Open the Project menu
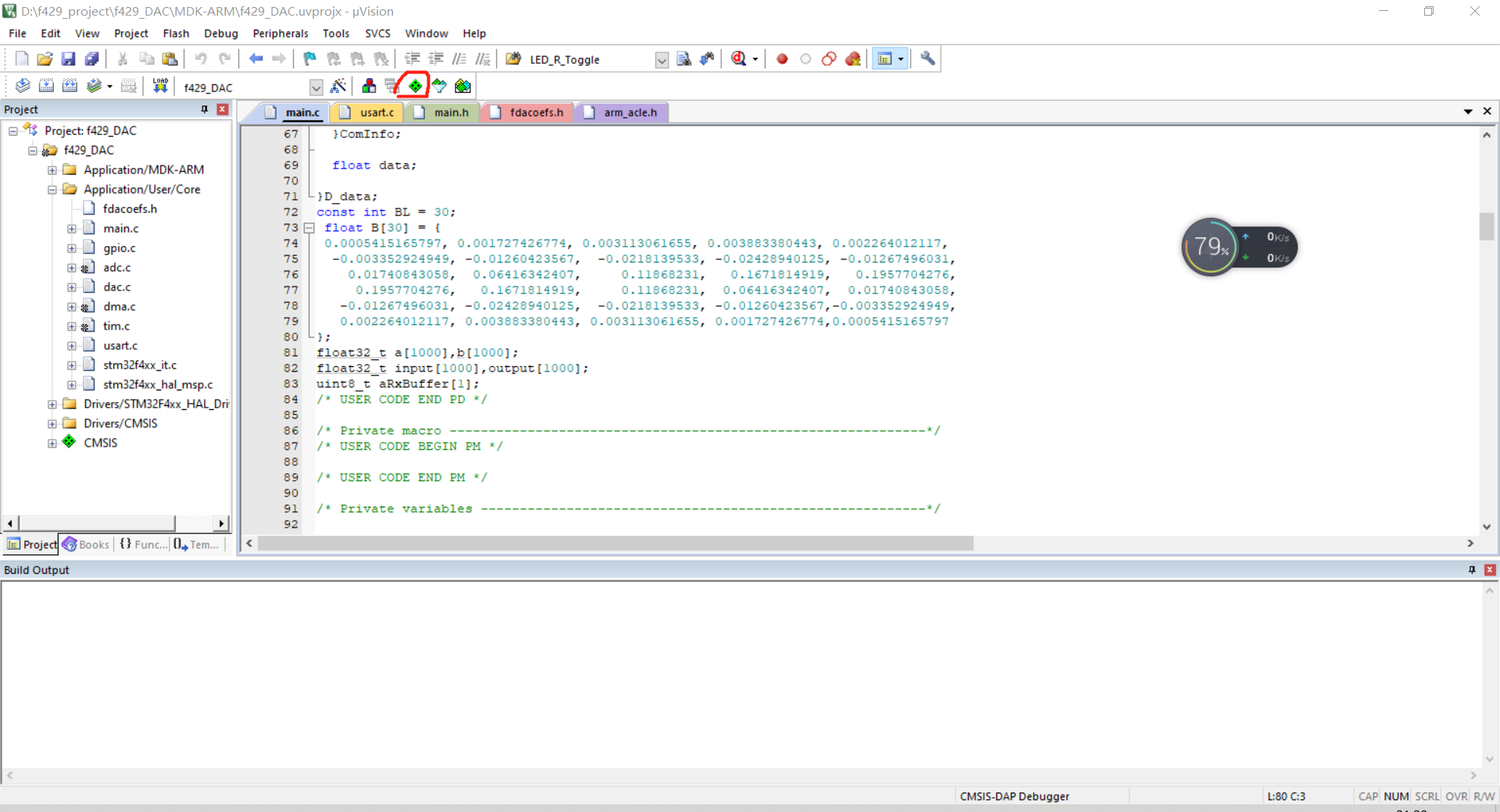The image size is (1500, 812). [x=130, y=34]
